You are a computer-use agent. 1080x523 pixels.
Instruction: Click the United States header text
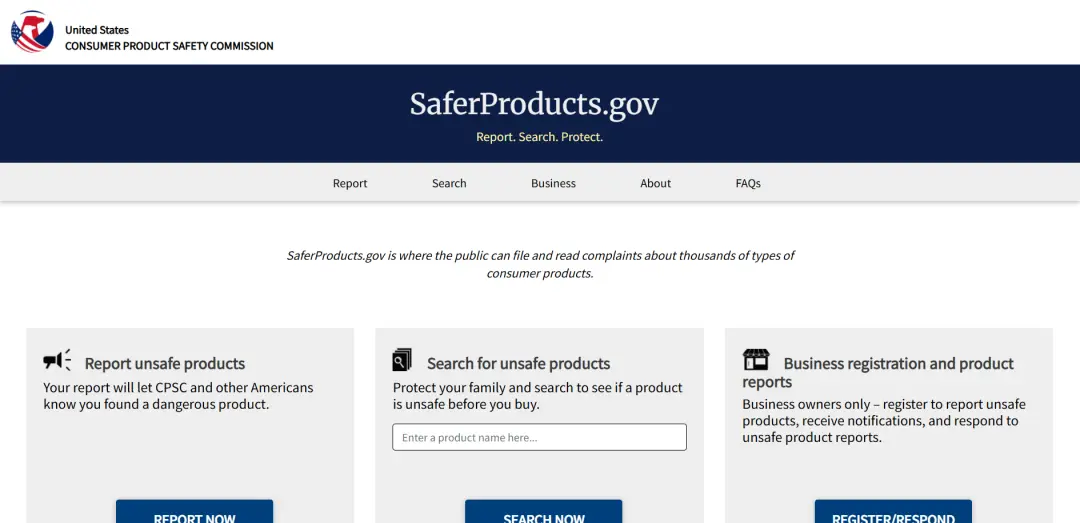click(x=97, y=30)
